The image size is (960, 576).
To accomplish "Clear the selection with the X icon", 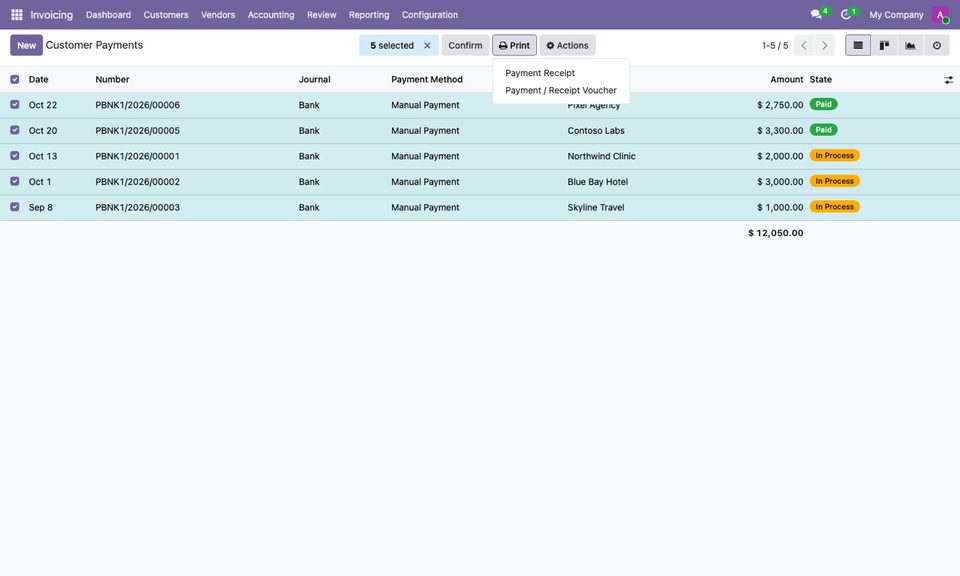I will pos(427,45).
